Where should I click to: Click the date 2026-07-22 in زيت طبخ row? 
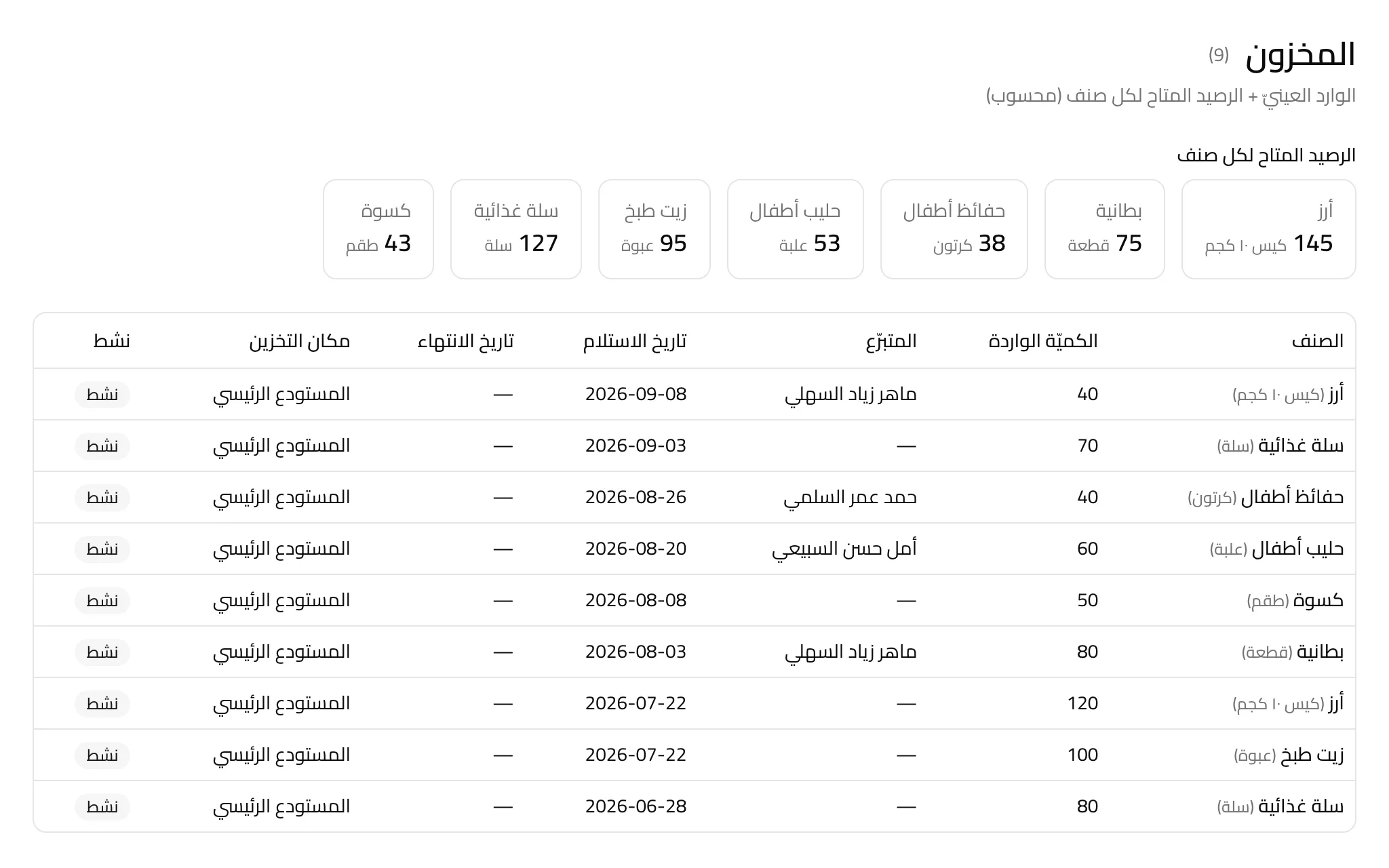[x=635, y=755]
